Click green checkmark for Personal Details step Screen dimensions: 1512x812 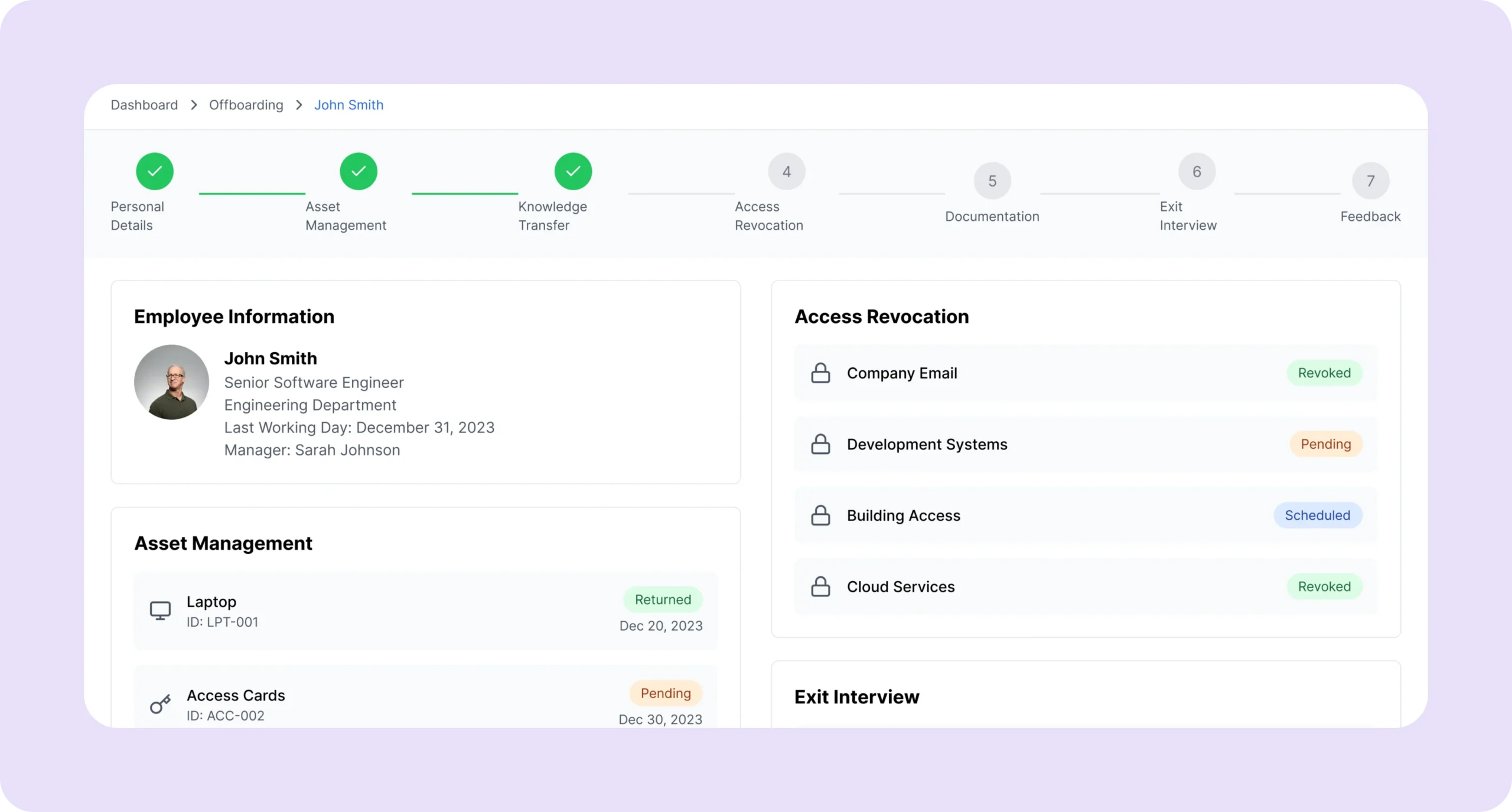click(x=155, y=171)
